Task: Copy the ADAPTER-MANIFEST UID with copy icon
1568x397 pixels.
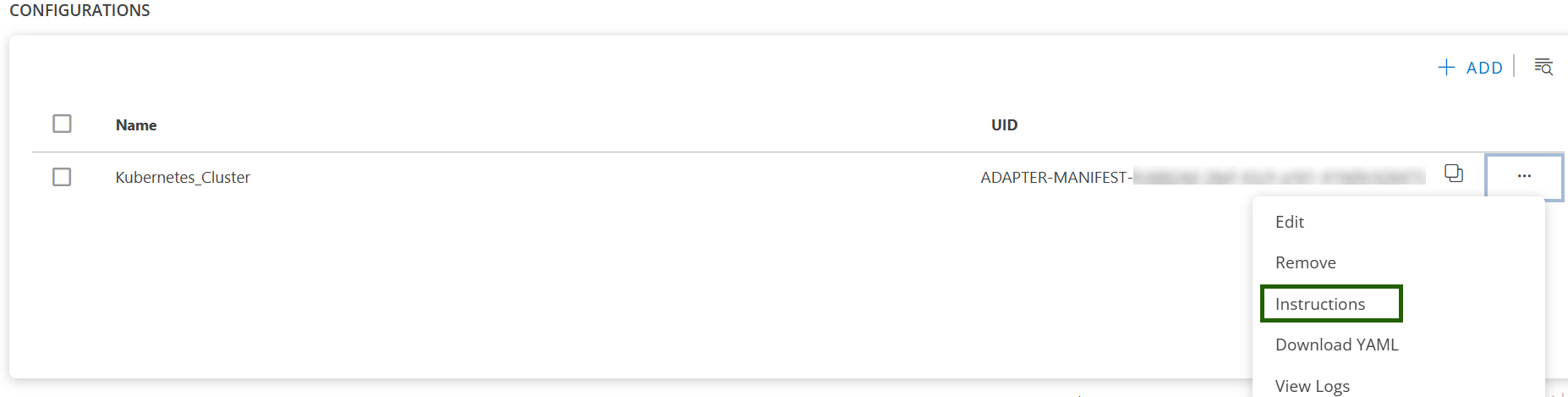Action: coord(1454,174)
